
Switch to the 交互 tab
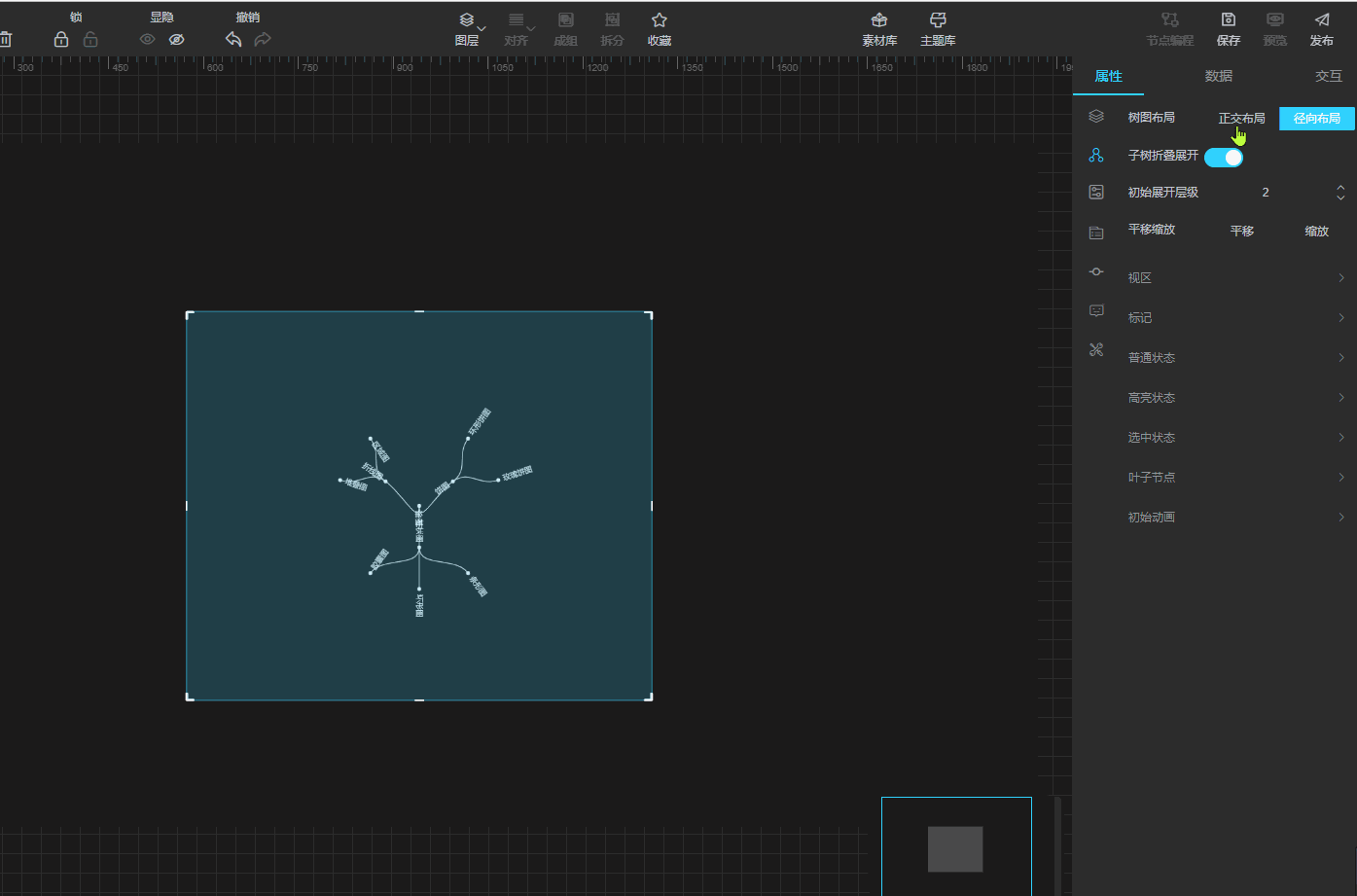(x=1329, y=76)
